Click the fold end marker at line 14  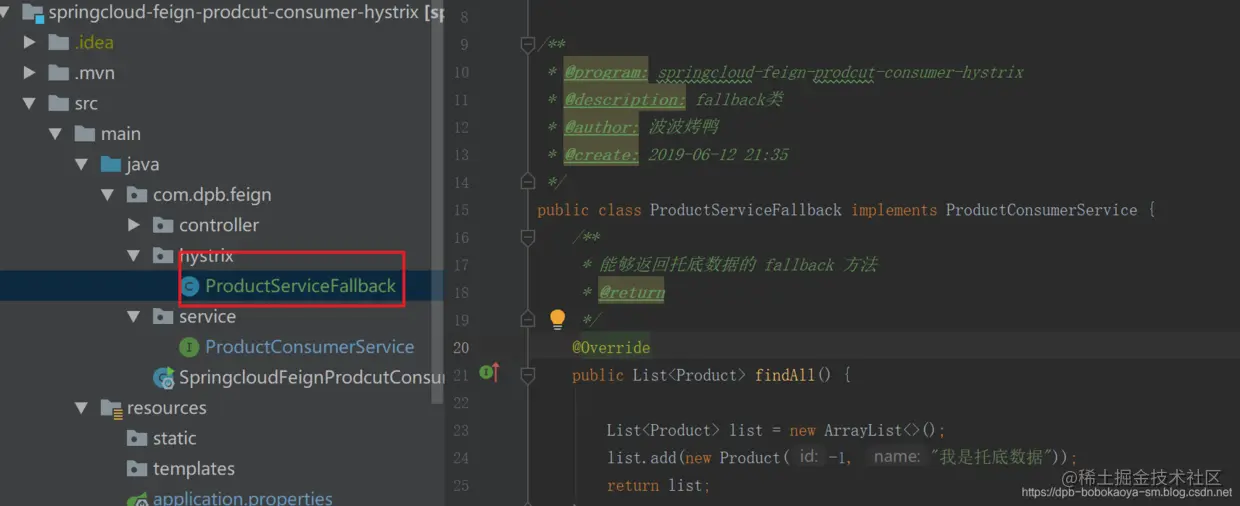pos(528,182)
